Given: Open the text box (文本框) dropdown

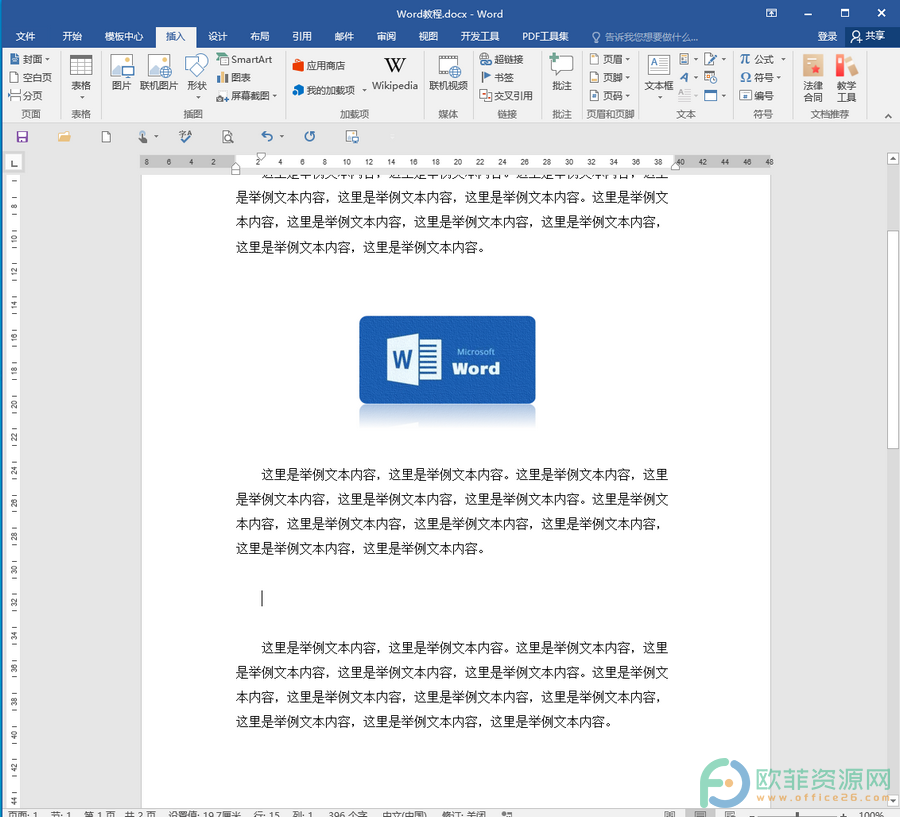Looking at the screenshot, I should pos(659,78).
